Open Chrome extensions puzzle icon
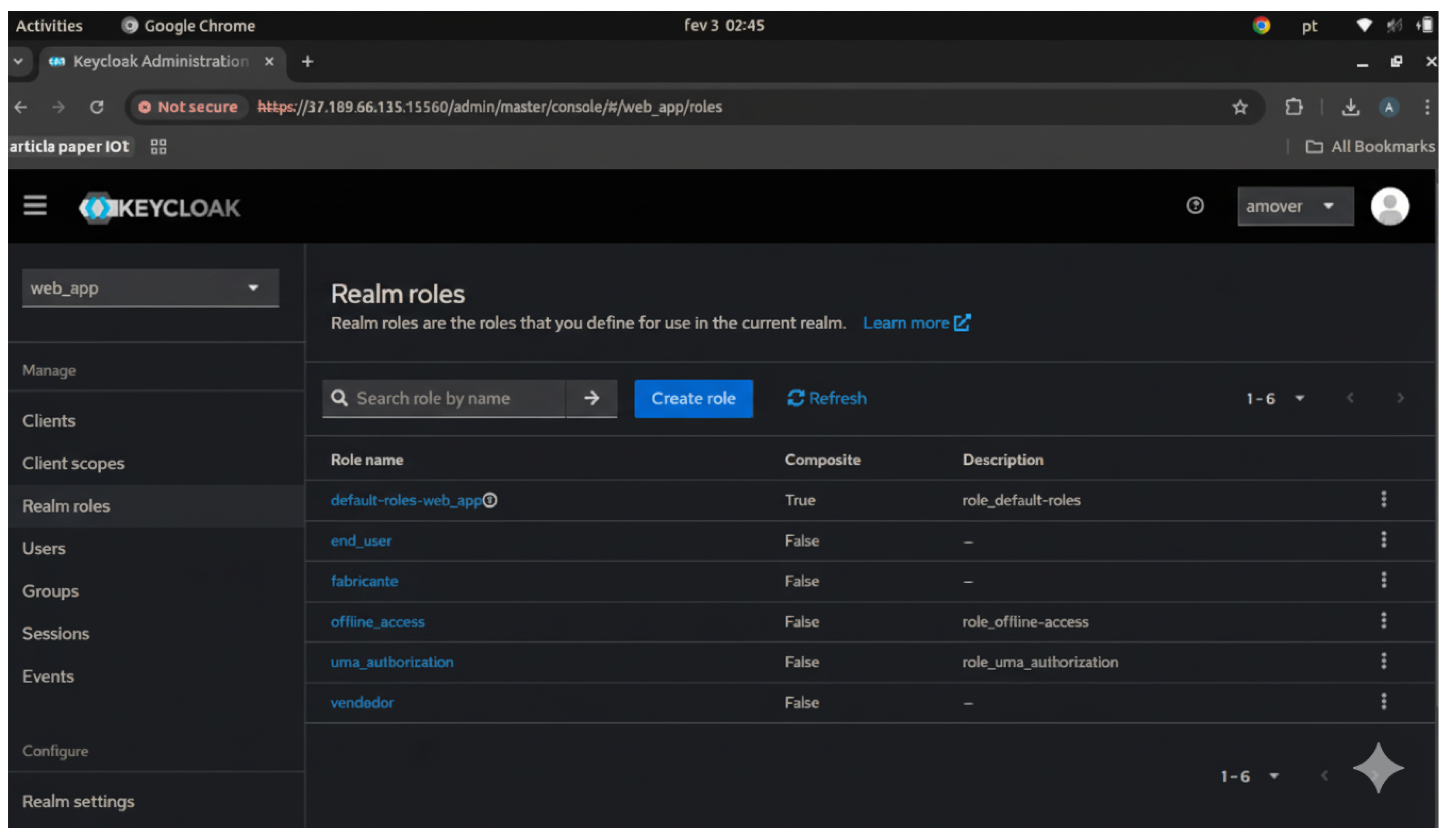1449x840 pixels. click(x=1294, y=107)
